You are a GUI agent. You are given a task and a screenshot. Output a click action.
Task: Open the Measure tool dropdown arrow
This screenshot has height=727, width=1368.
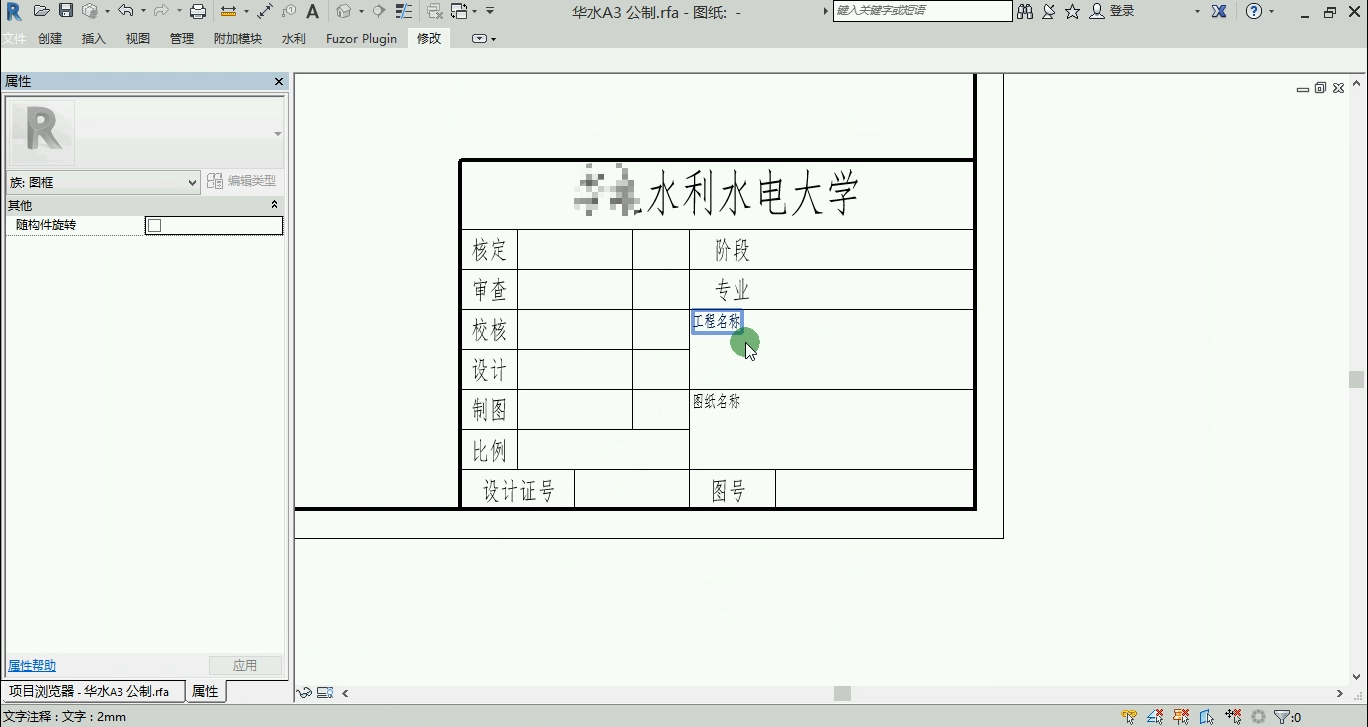click(246, 11)
